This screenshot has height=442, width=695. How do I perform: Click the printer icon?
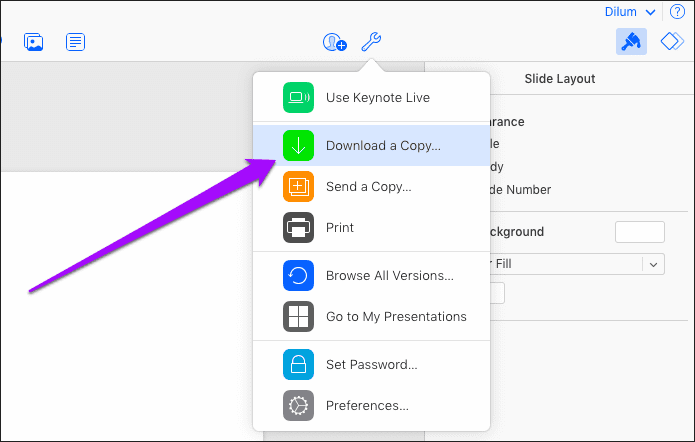tap(298, 227)
